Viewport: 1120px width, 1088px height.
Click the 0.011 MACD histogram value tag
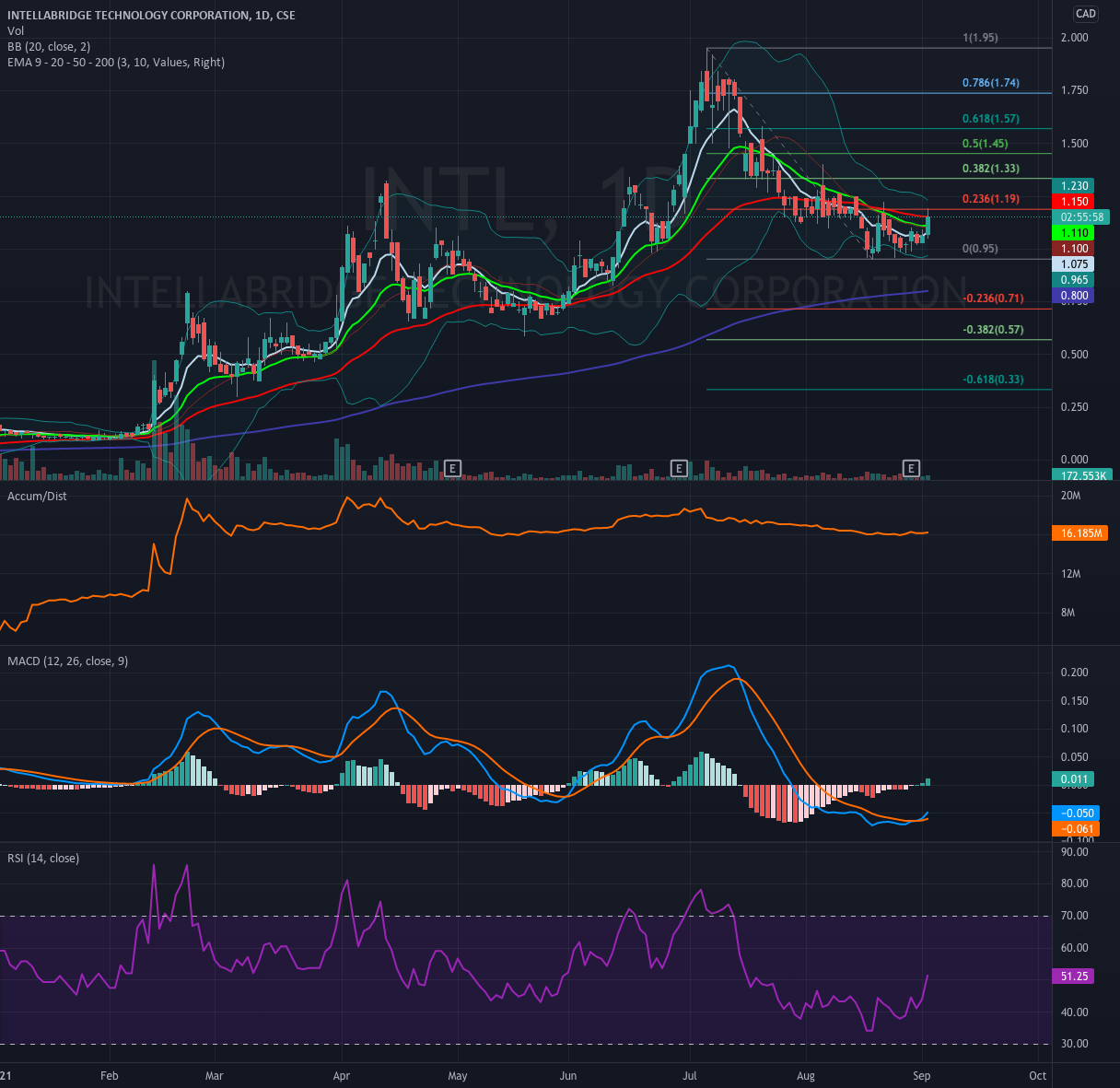point(1074,779)
